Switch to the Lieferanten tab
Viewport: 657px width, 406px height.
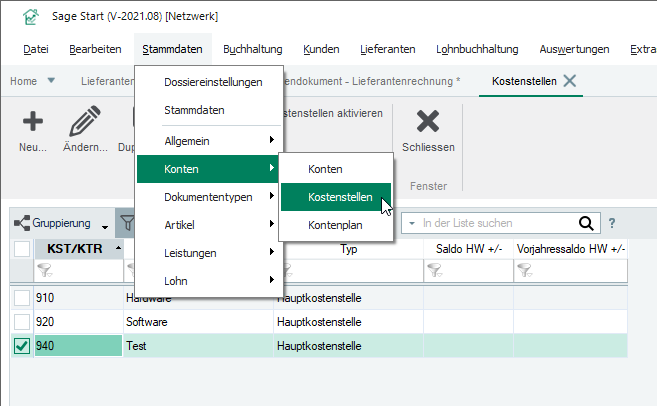tap(107, 81)
